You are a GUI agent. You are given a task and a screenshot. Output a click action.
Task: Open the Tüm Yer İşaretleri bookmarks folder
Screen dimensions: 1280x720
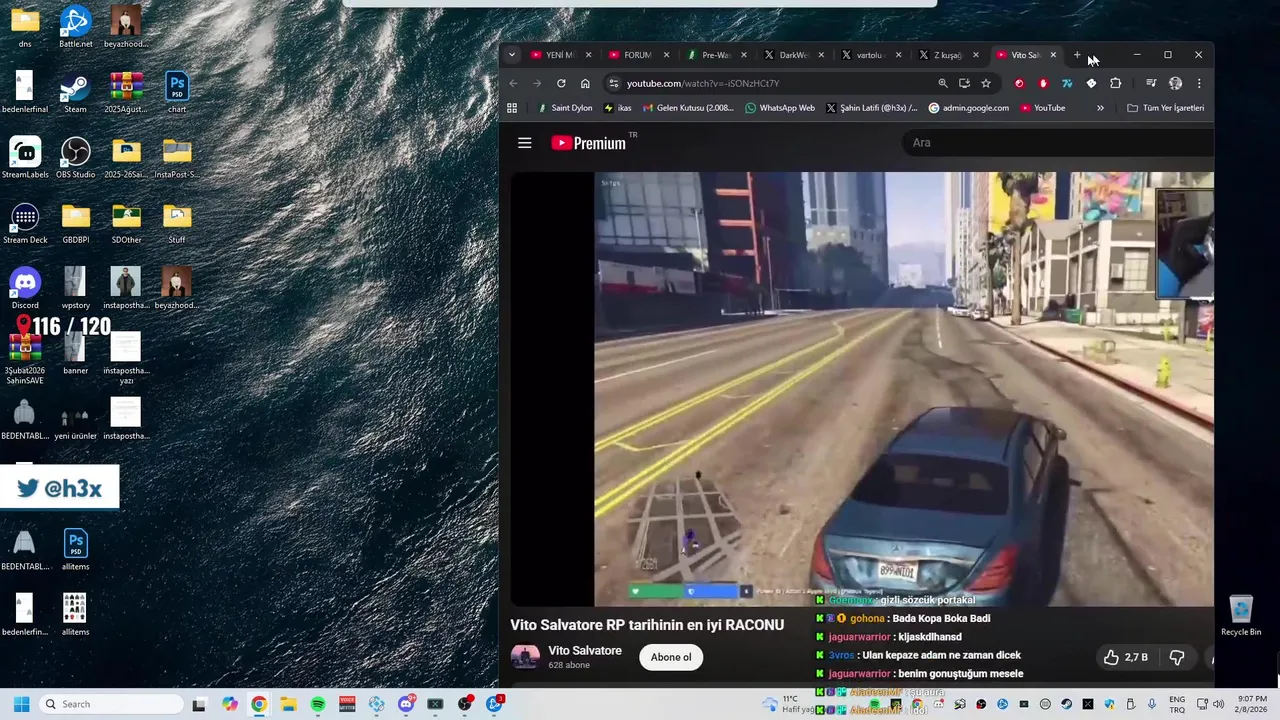point(1166,108)
